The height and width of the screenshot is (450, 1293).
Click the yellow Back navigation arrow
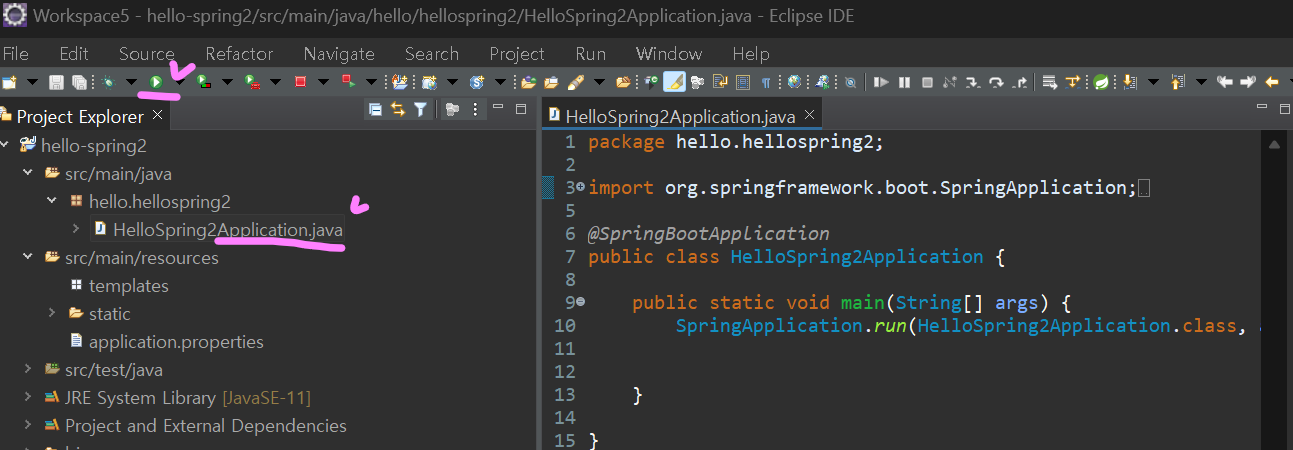click(1271, 81)
